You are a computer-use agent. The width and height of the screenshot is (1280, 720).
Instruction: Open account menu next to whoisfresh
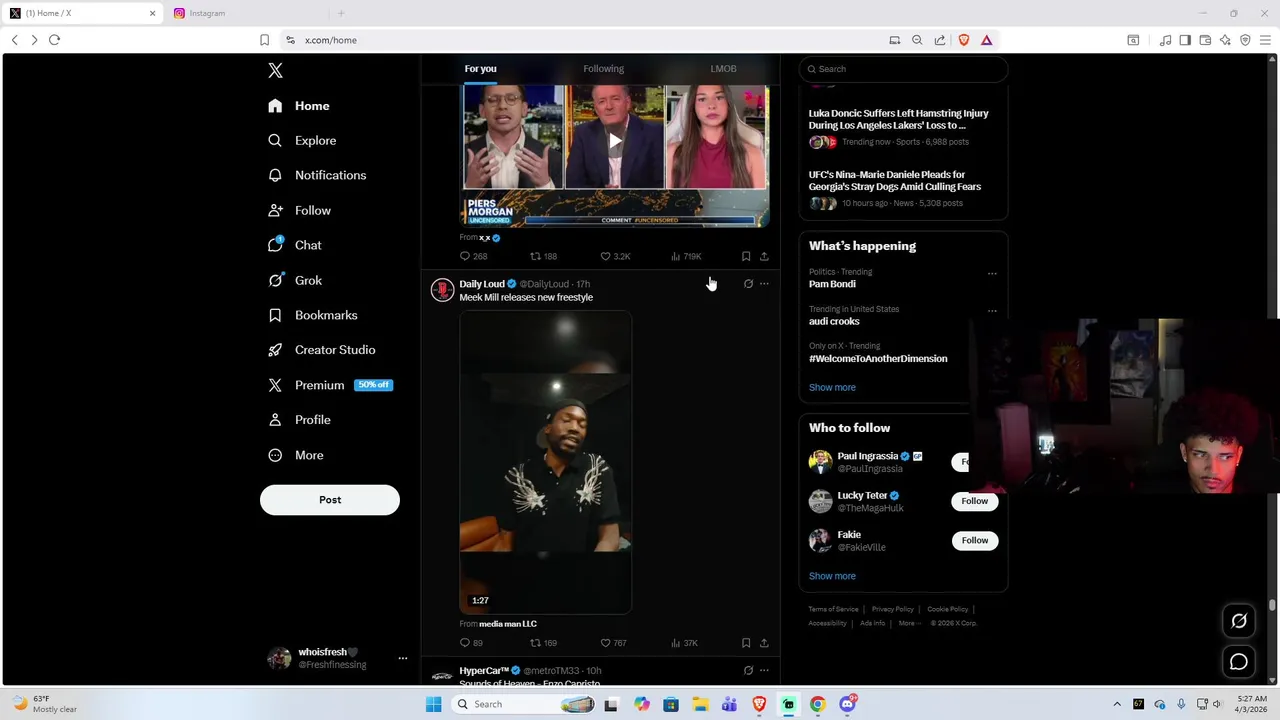(402, 658)
